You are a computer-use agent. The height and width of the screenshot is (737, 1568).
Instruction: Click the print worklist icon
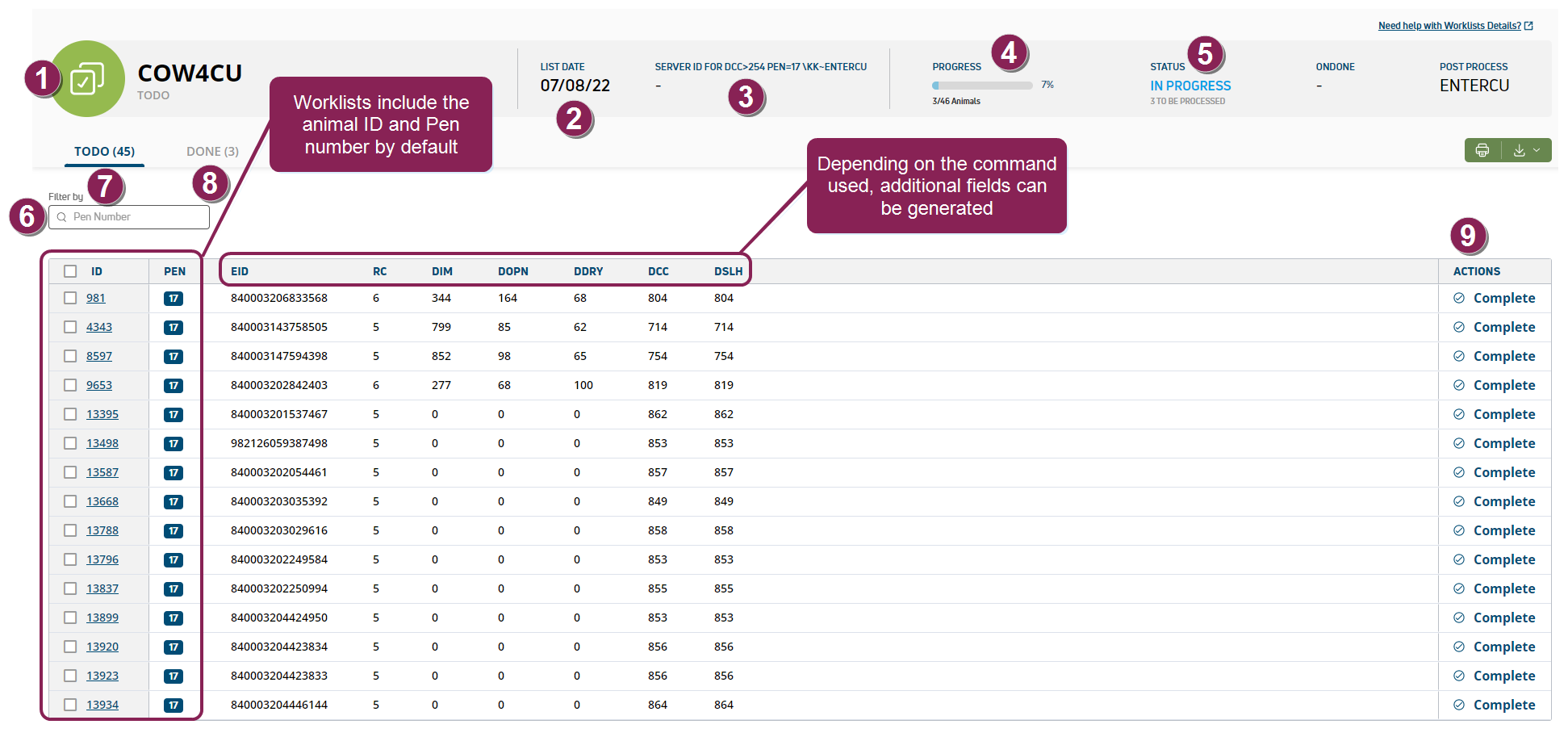point(1482,150)
